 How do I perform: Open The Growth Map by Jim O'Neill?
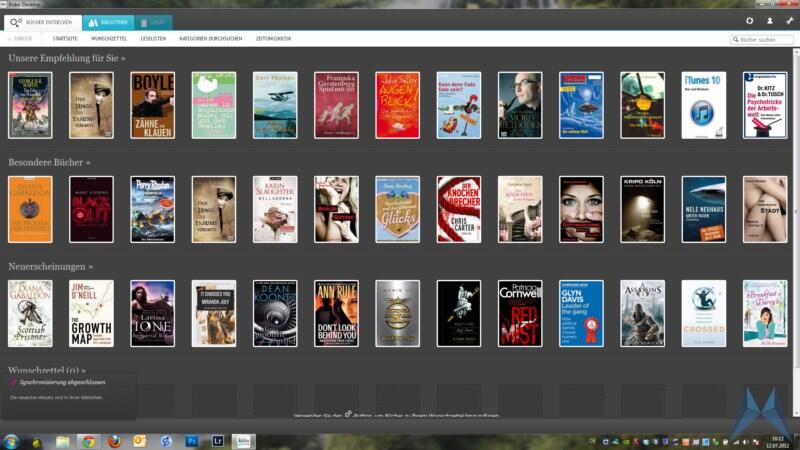91,313
